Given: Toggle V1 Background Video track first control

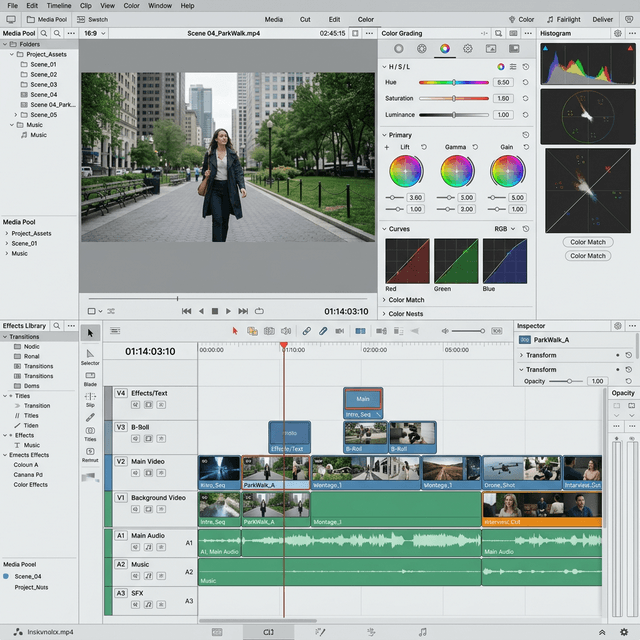Looking at the screenshot, I should 136,509.
